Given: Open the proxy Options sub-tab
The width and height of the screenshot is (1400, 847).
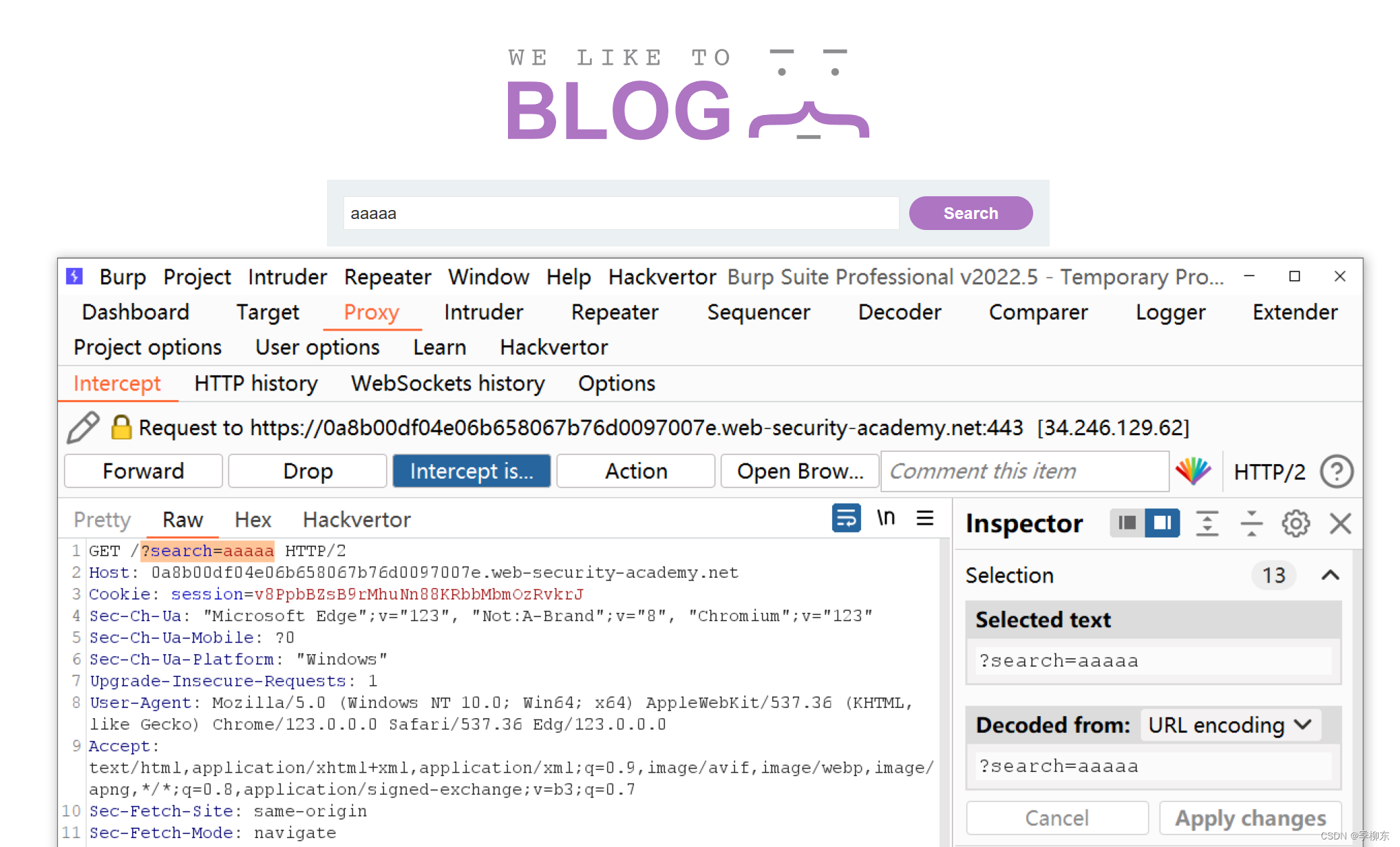Looking at the screenshot, I should (617, 383).
